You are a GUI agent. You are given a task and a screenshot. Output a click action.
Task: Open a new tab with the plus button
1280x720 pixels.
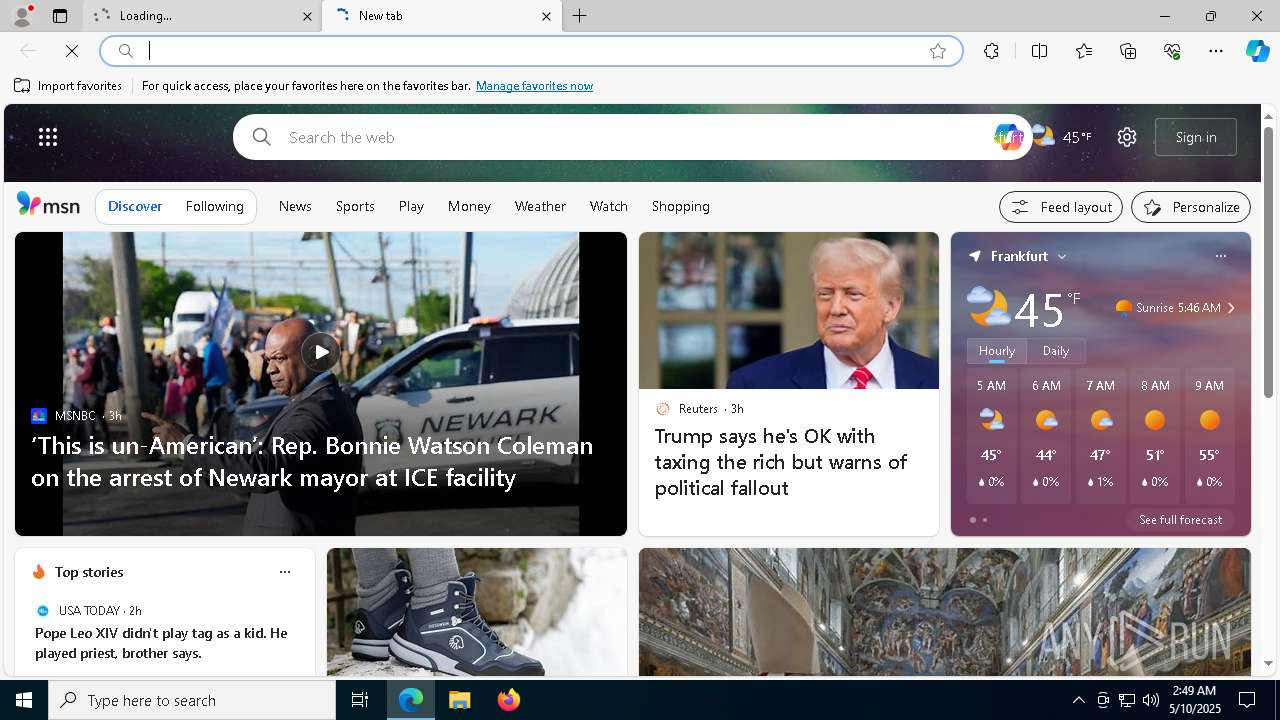coord(580,16)
